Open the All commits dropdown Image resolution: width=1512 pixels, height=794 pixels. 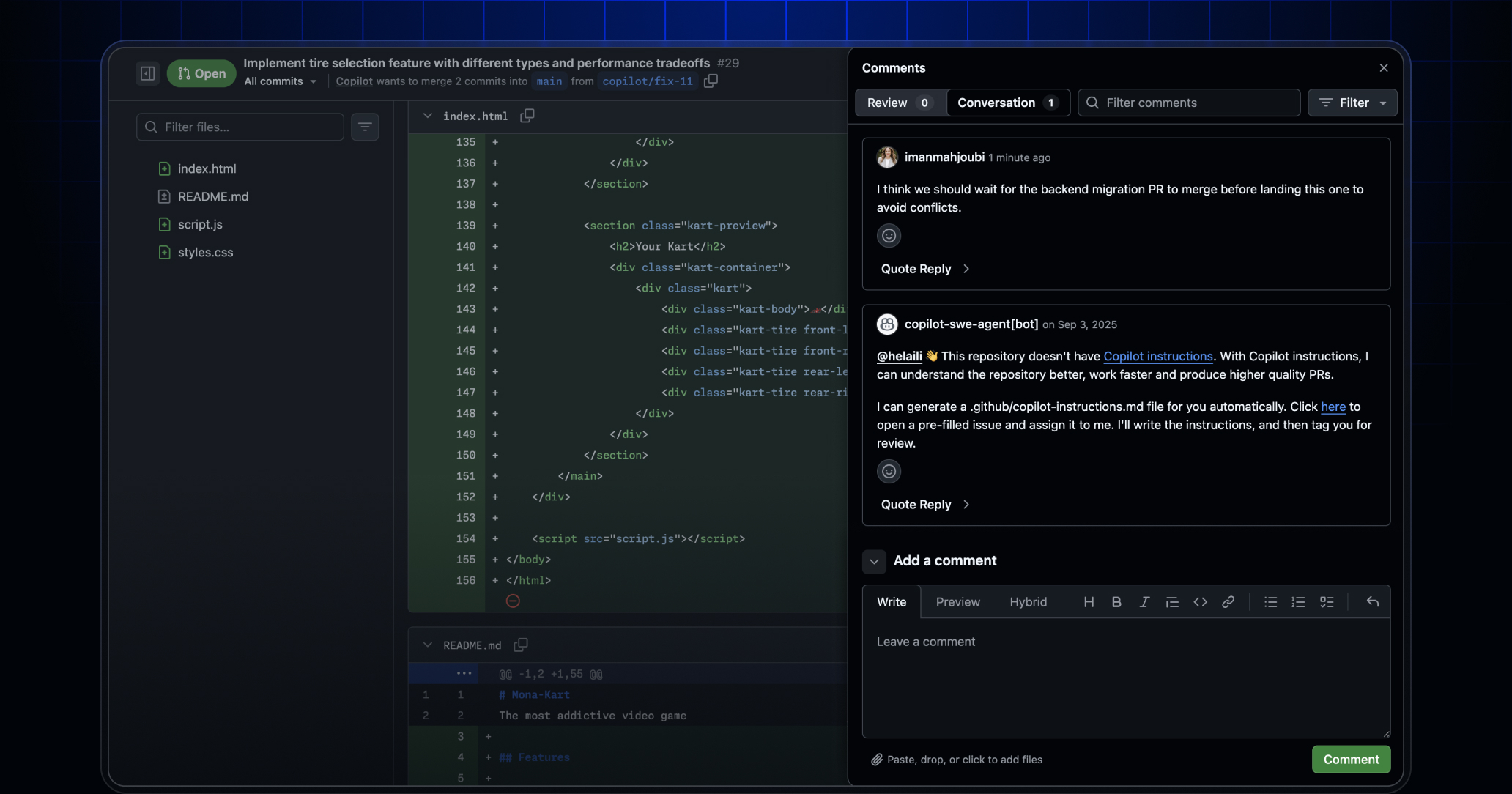coord(279,81)
